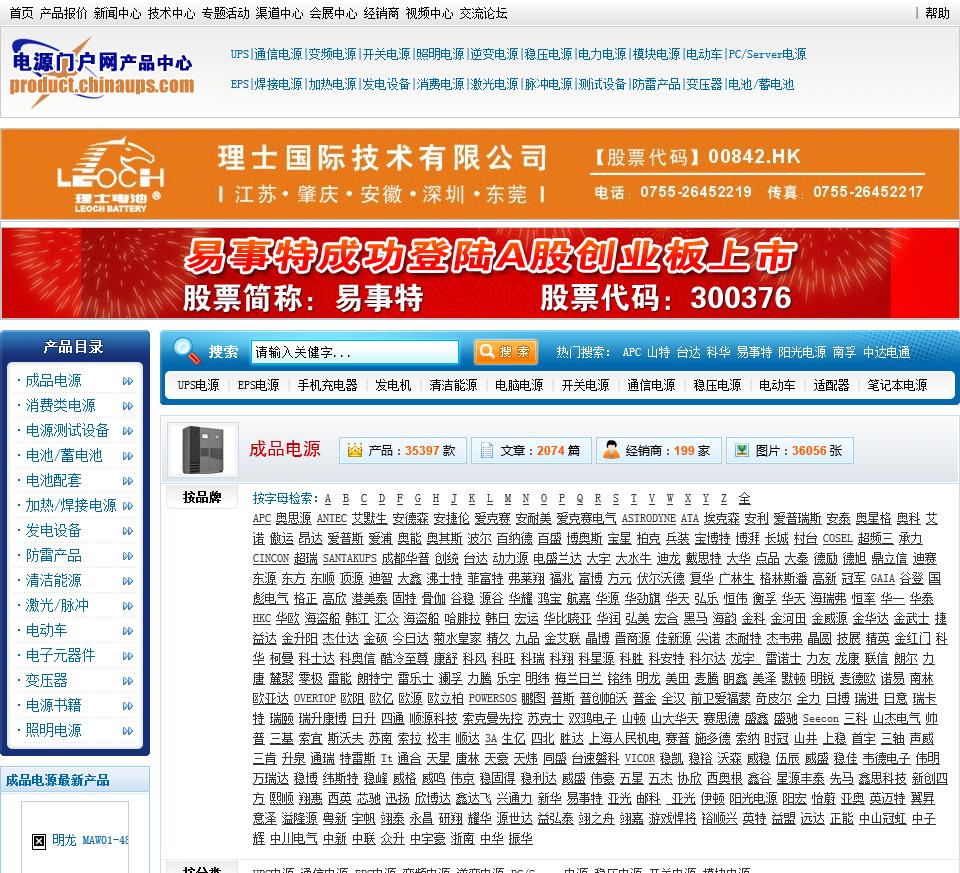The height and width of the screenshot is (873, 960).
Task: Expand arrow next to 电池/蓄电池 in catalog
Action: click(128, 456)
